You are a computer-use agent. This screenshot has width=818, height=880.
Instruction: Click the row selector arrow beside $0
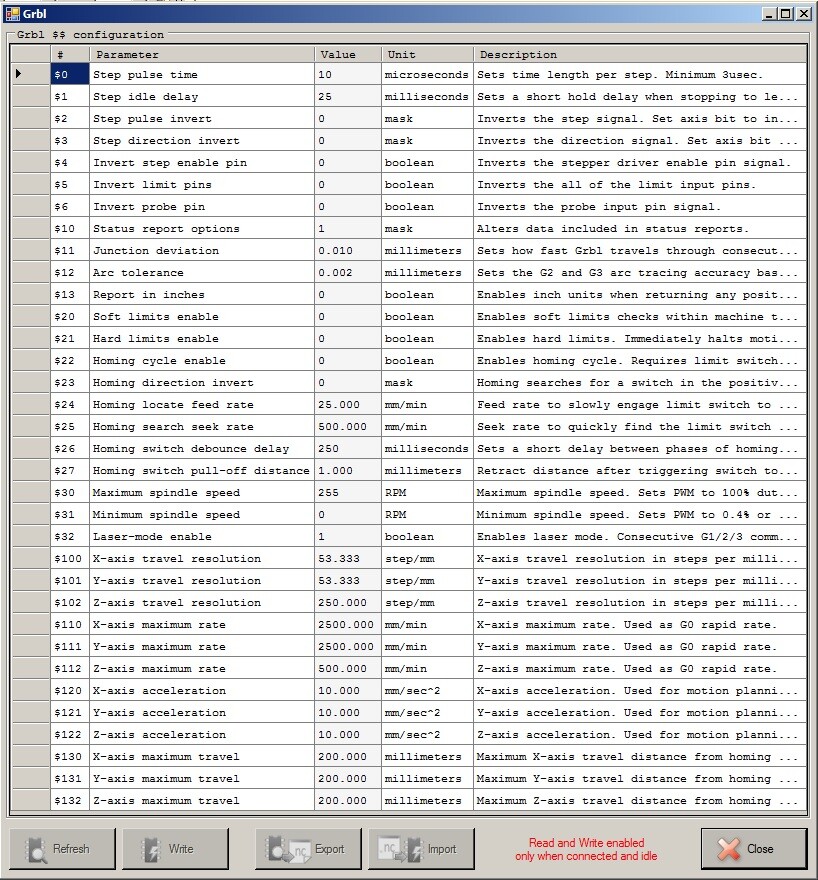click(19, 74)
